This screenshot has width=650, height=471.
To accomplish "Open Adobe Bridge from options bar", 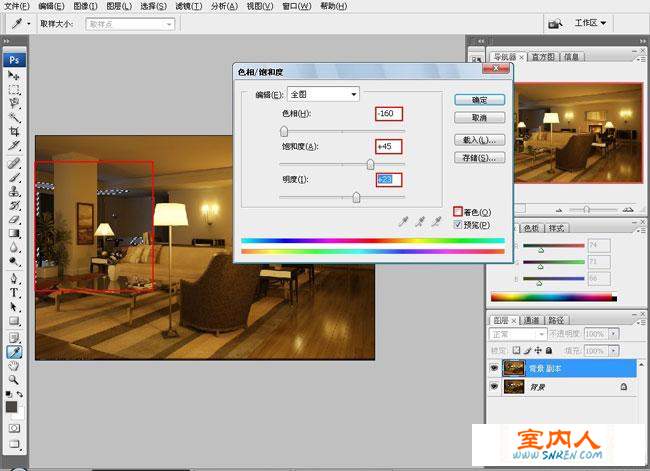I will click(x=555, y=24).
